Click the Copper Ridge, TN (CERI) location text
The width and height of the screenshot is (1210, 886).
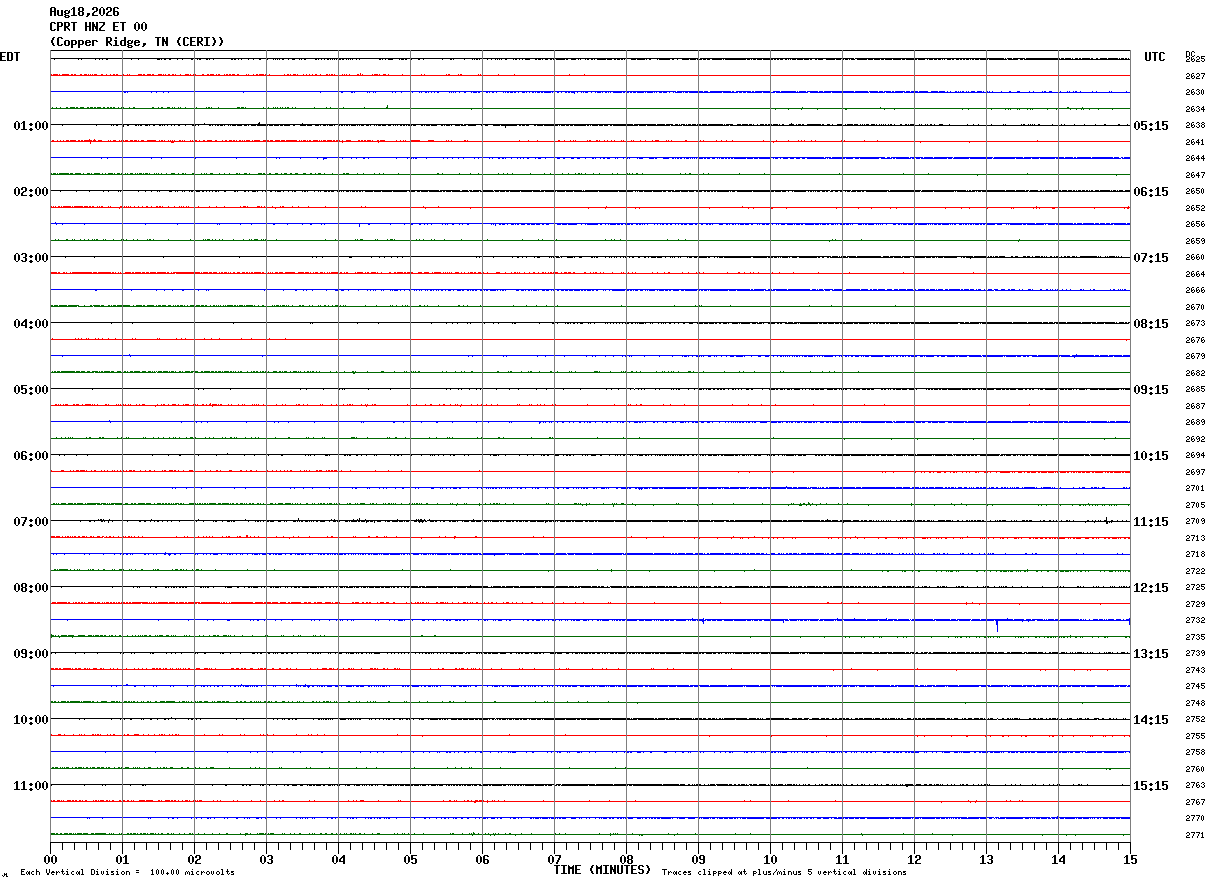pyautogui.click(x=137, y=42)
